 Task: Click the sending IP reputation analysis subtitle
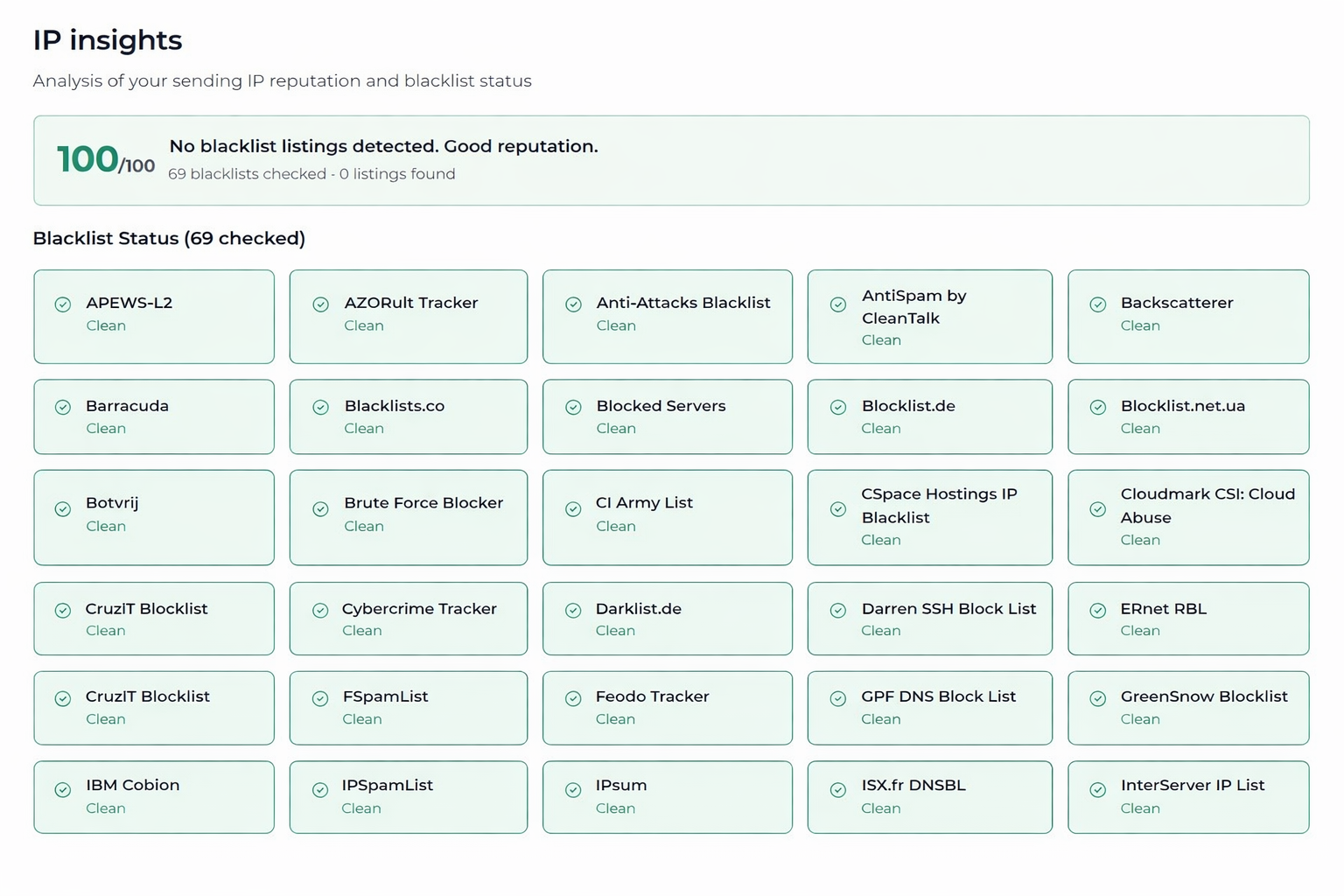282,80
